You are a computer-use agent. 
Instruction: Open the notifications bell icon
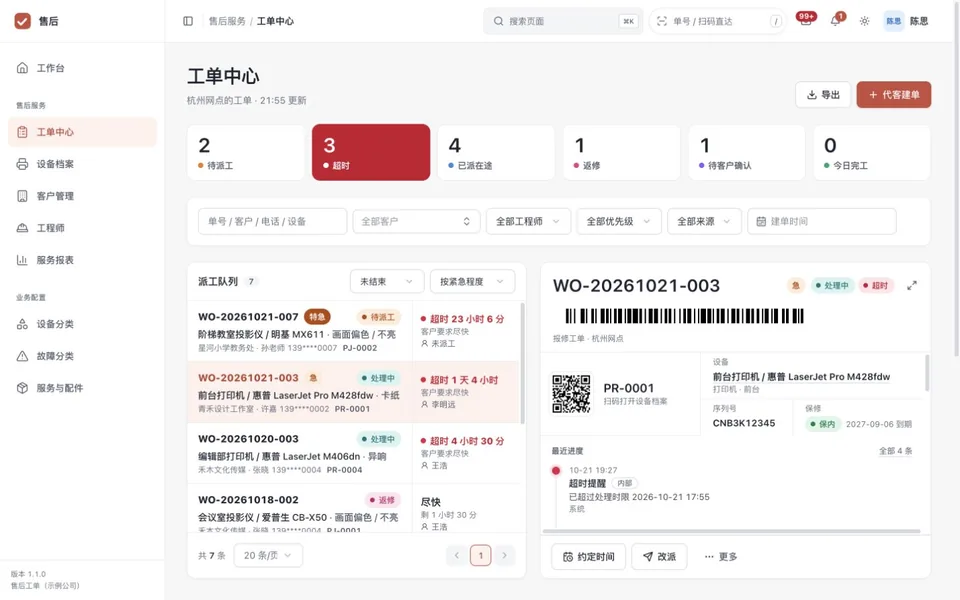click(x=835, y=21)
